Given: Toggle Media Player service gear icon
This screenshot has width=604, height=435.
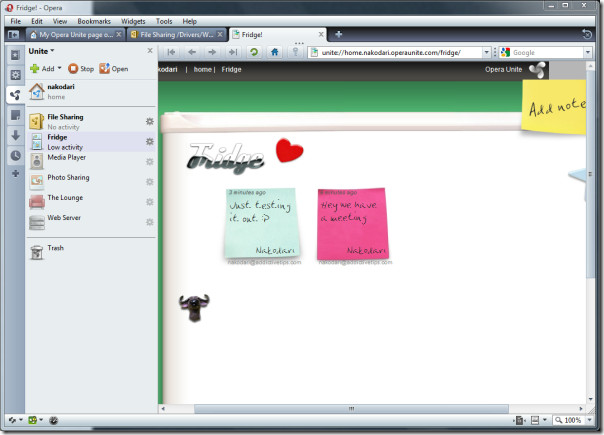Looking at the screenshot, I should coord(149,161).
